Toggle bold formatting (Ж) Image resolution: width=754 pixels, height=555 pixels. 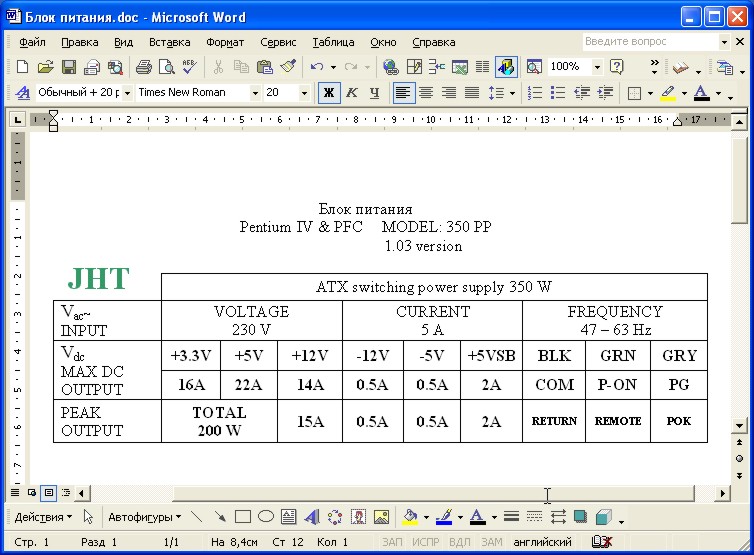(329, 92)
